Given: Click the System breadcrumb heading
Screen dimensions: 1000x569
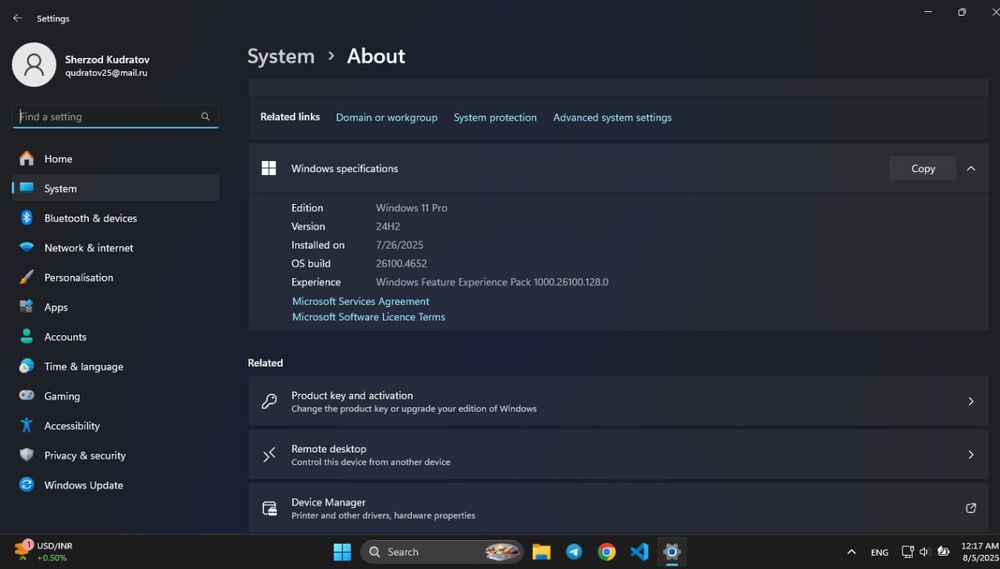Looking at the screenshot, I should coord(281,56).
